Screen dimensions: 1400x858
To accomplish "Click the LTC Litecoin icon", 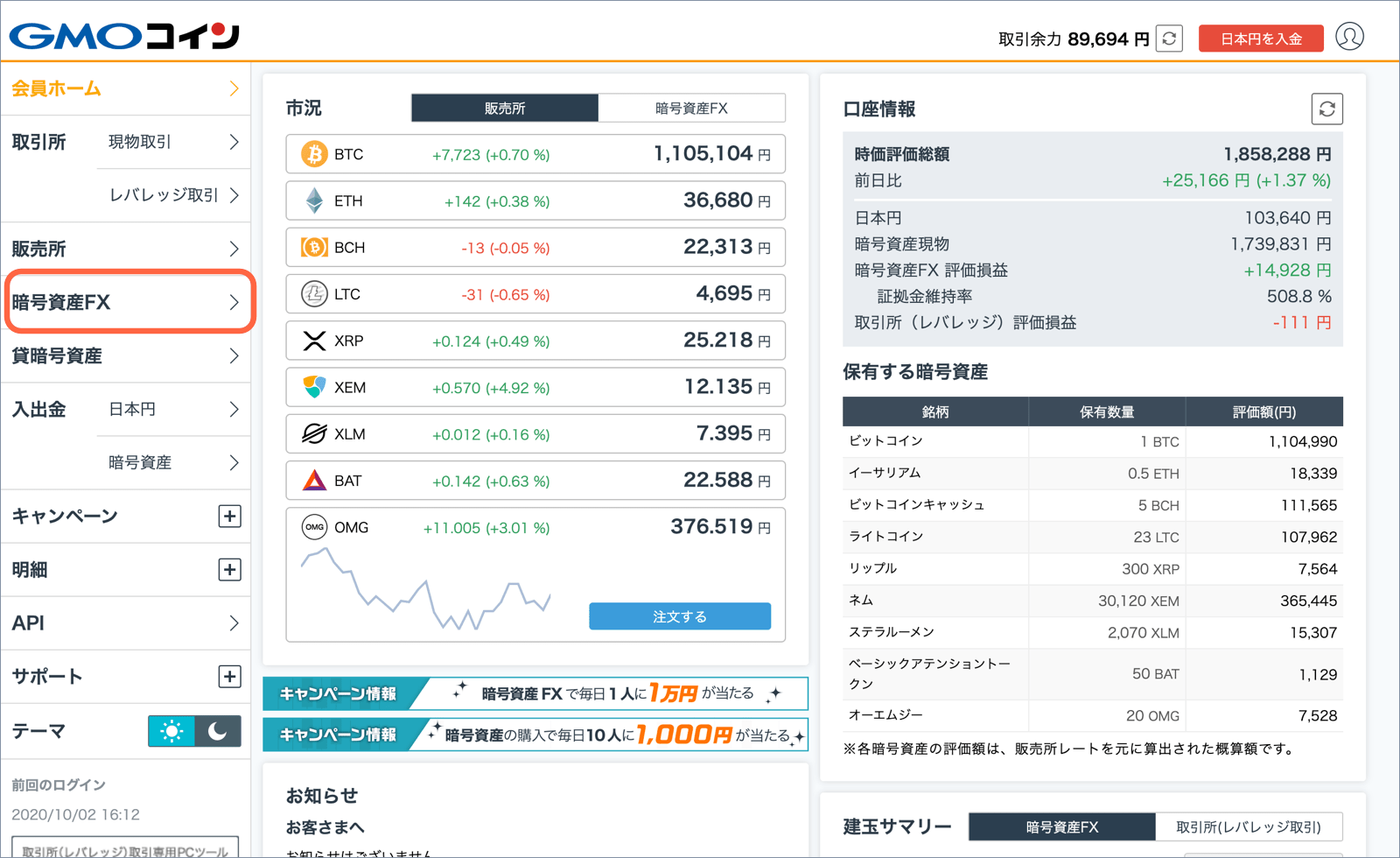I will pos(314,294).
